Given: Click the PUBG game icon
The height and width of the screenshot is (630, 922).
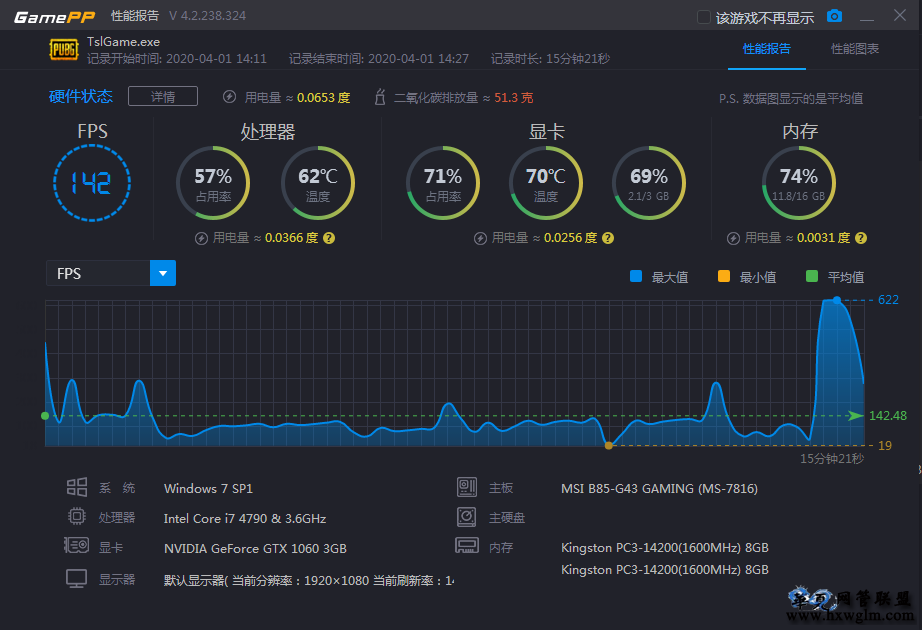Looking at the screenshot, I should [63, 50].
